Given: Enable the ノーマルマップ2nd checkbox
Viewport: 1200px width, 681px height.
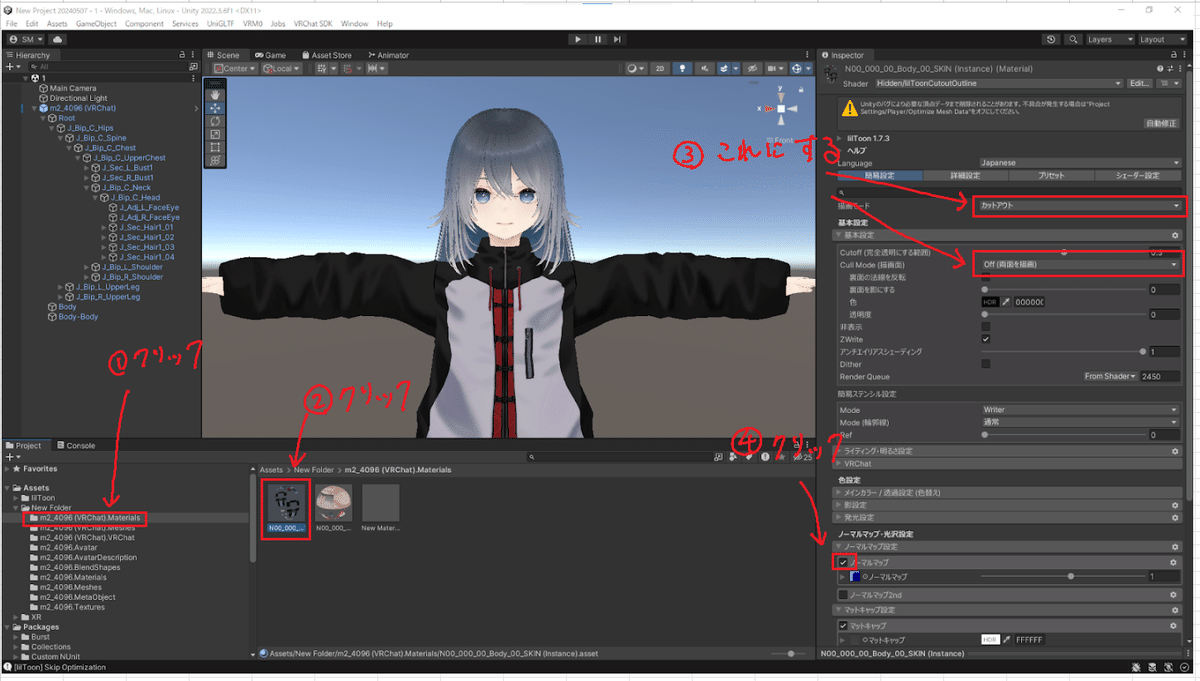Looking at the screenshot, I should click(x=844, y=594).
